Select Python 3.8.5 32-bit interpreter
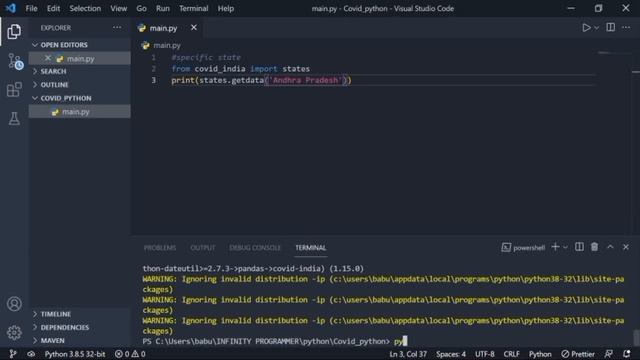Image resolution: width=640 pixels, height=360 pixels. coord(75,354)
